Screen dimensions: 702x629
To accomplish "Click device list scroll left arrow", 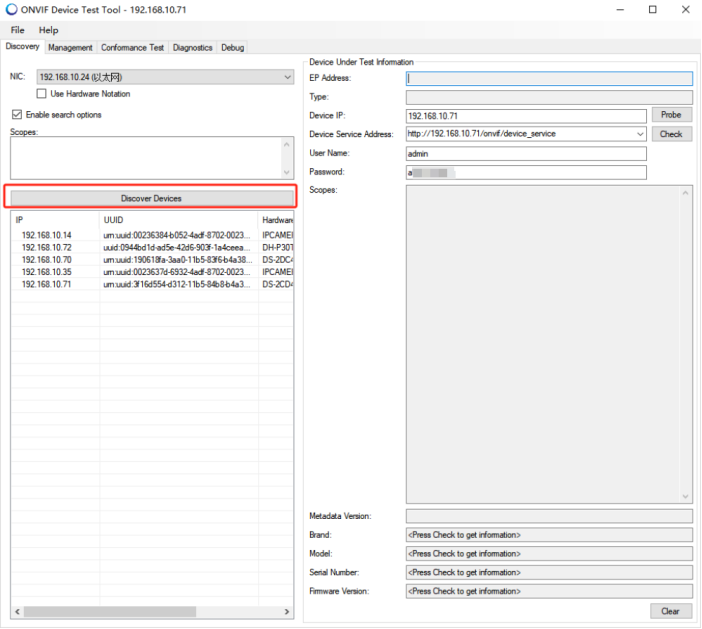I will 17,612.
